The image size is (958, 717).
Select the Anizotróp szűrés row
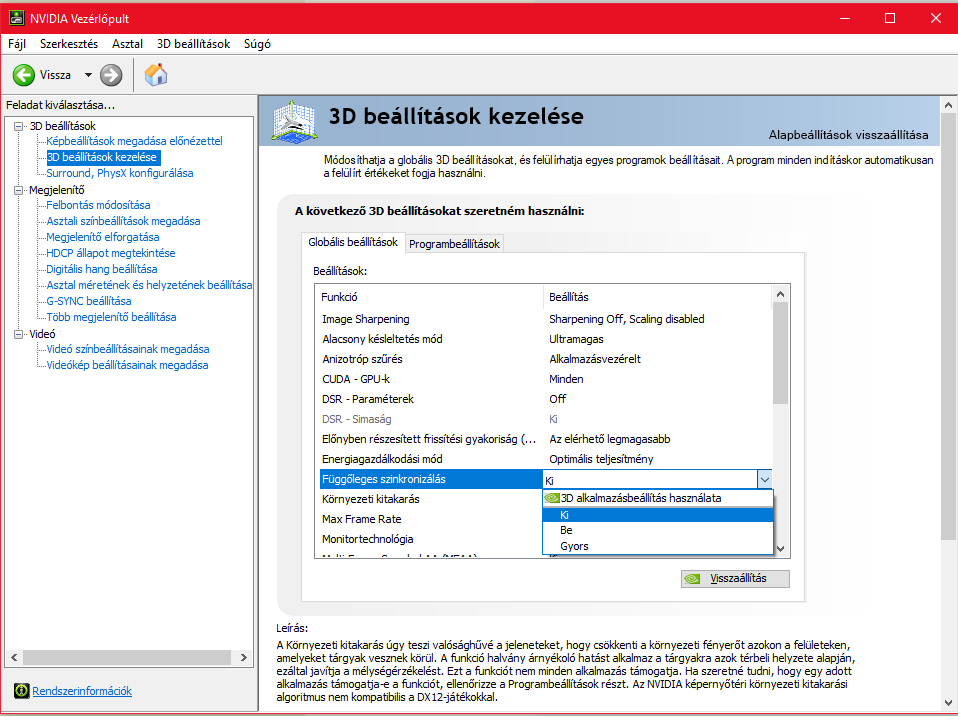tap(546, 359)
